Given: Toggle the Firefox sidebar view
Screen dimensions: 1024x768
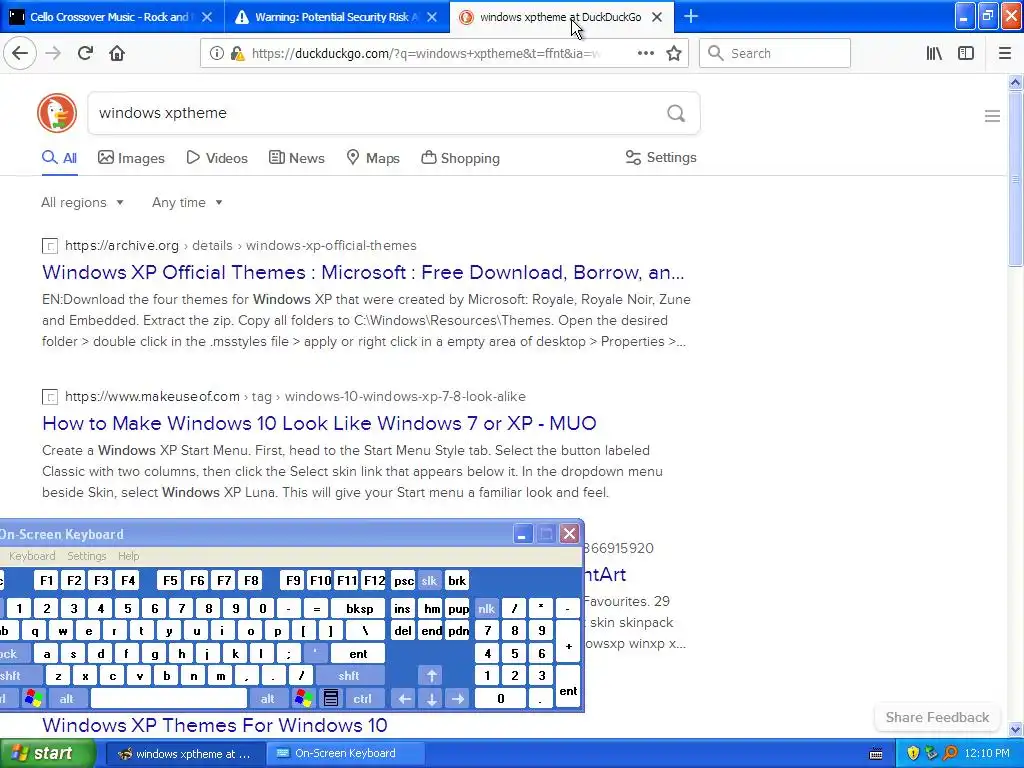Looking at the screenshot, I should [x=966, y=54].
